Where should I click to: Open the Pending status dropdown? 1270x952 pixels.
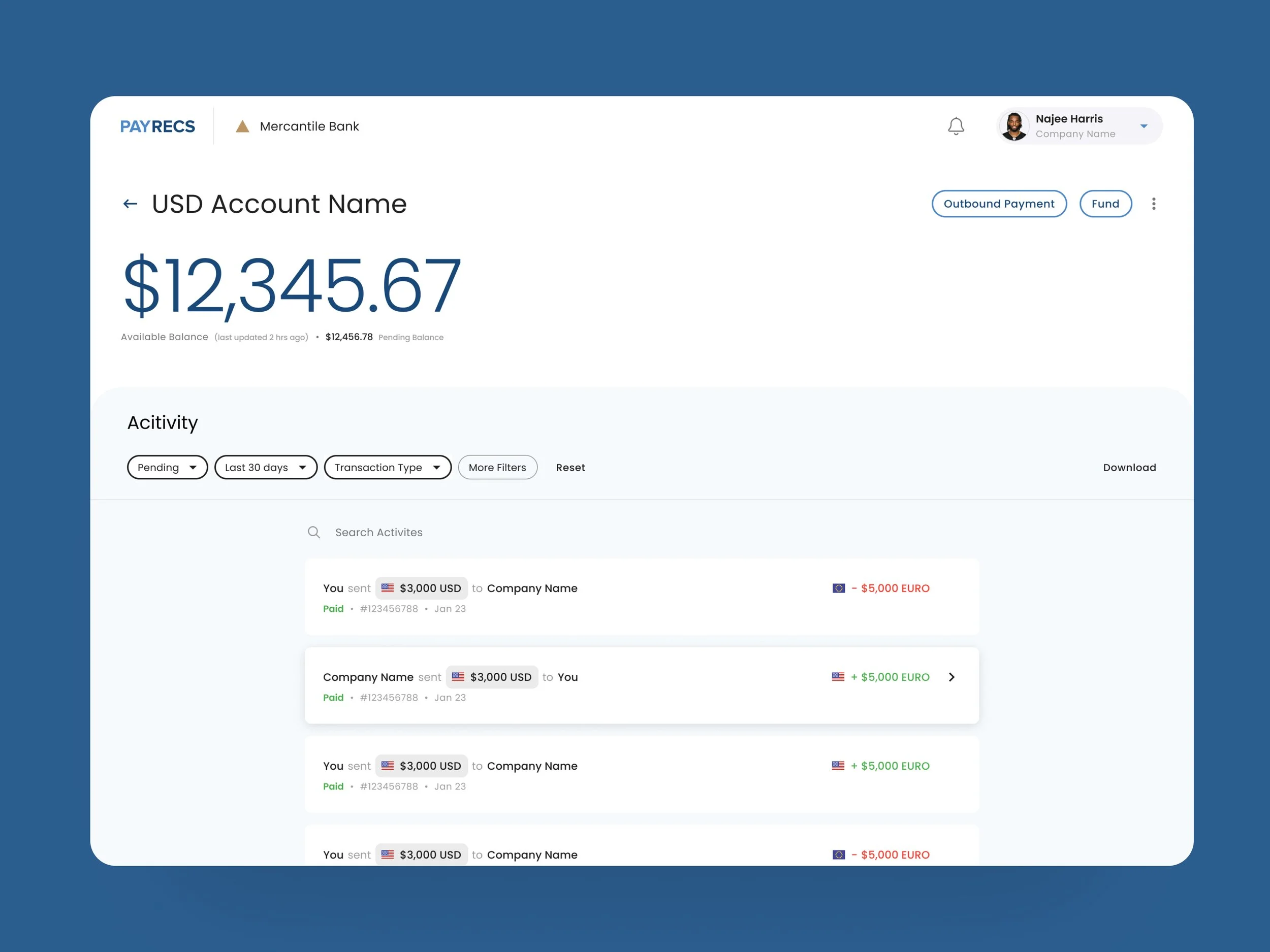[x=167, y=467]
